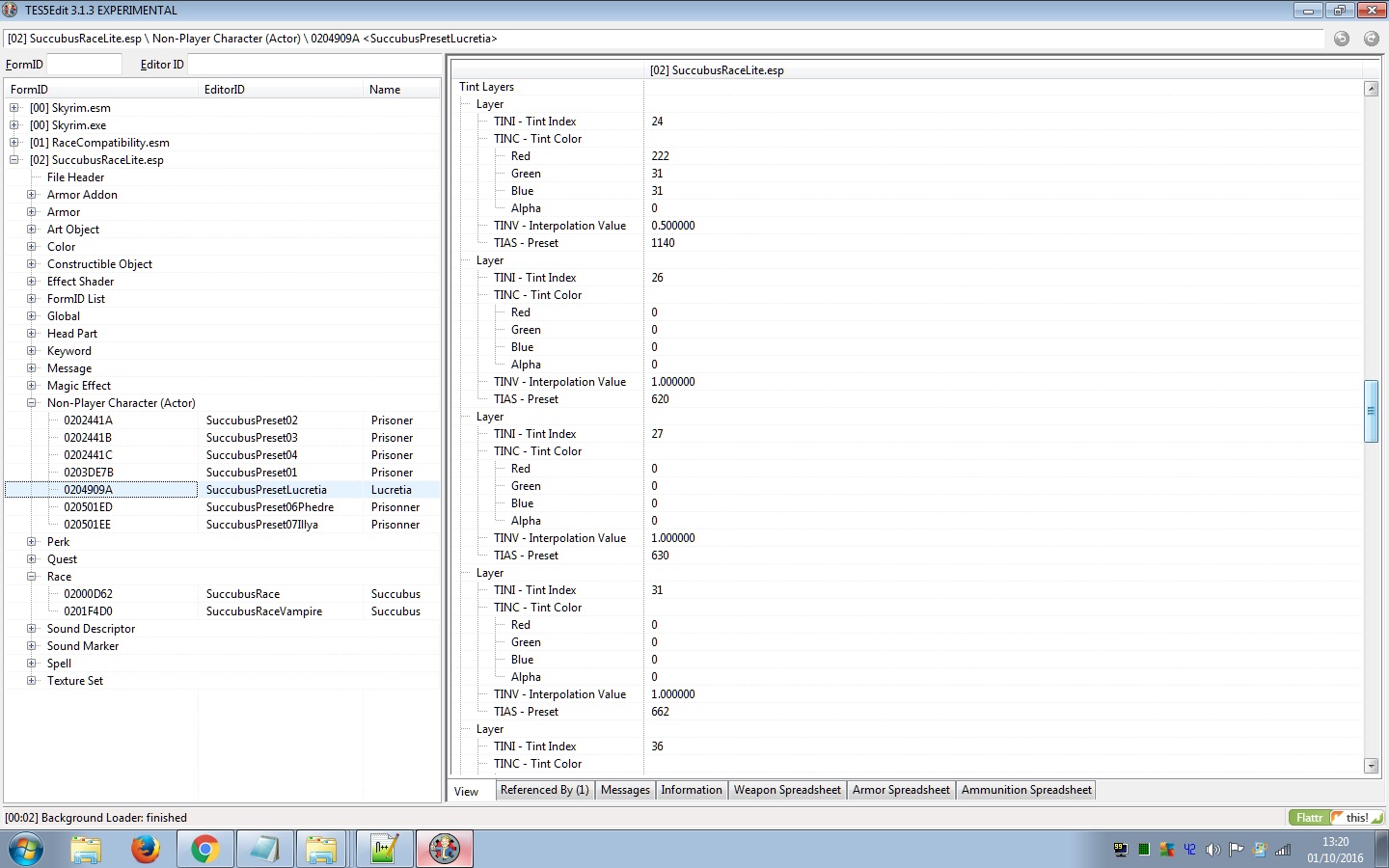1389x868 pixels.
Task: Expand the Texture Set group
Action: click(x=32, y=681)
